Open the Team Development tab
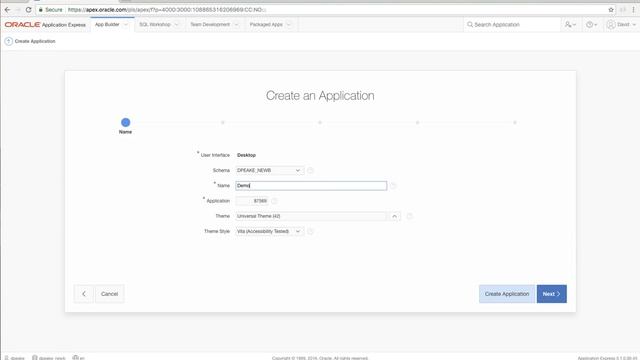The height and width of the screenshot is (360, 640). (x=210, y=24)
